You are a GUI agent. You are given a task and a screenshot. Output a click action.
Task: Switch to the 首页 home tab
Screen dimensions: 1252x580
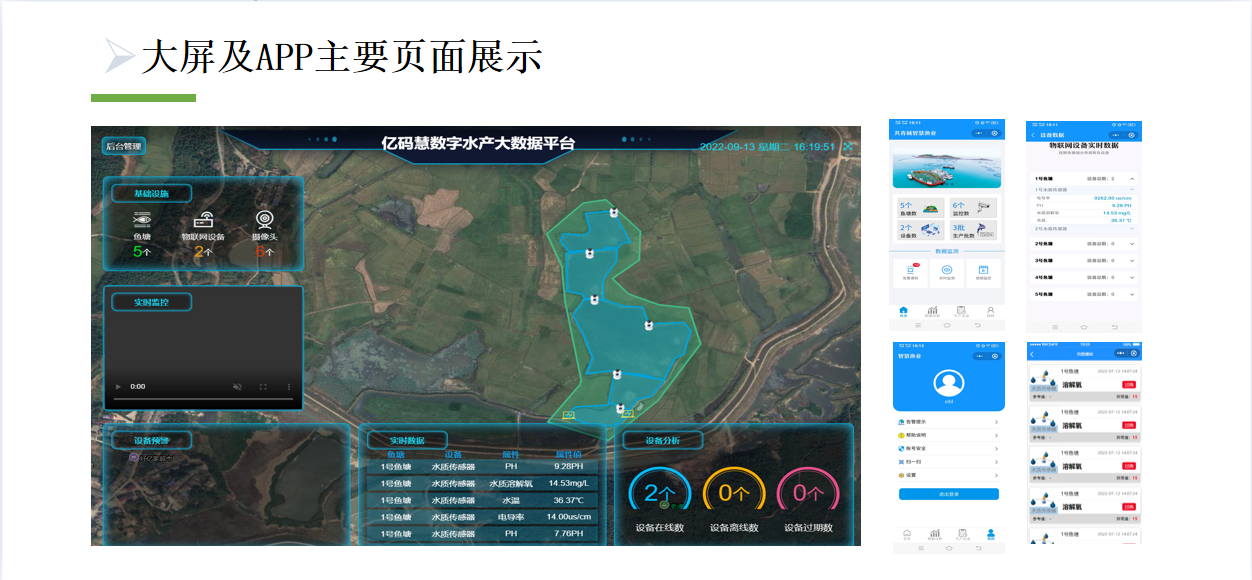904,311
